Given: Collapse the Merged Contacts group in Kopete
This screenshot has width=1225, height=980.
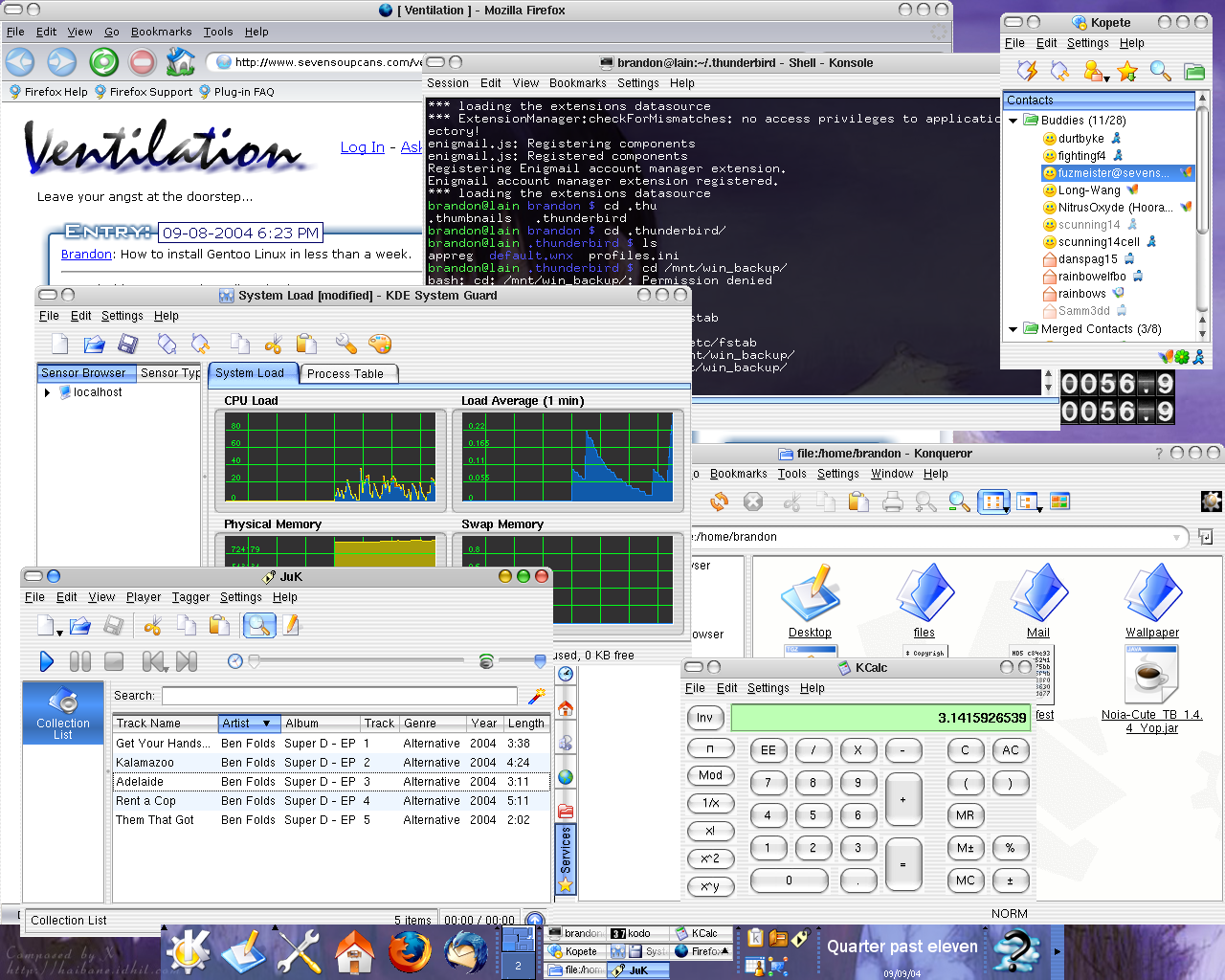Looking at the screenshot, I should 1013,329.
